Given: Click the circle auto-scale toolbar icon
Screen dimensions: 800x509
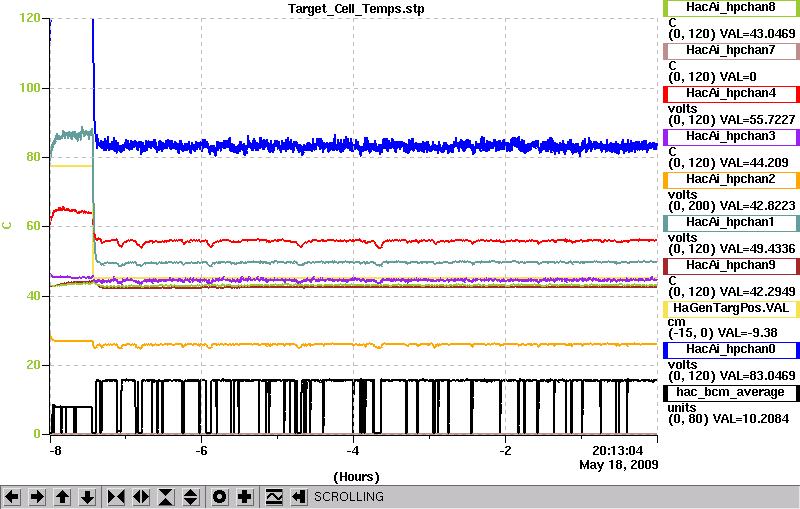Looking at the screenshot, I should pos(219,496).
